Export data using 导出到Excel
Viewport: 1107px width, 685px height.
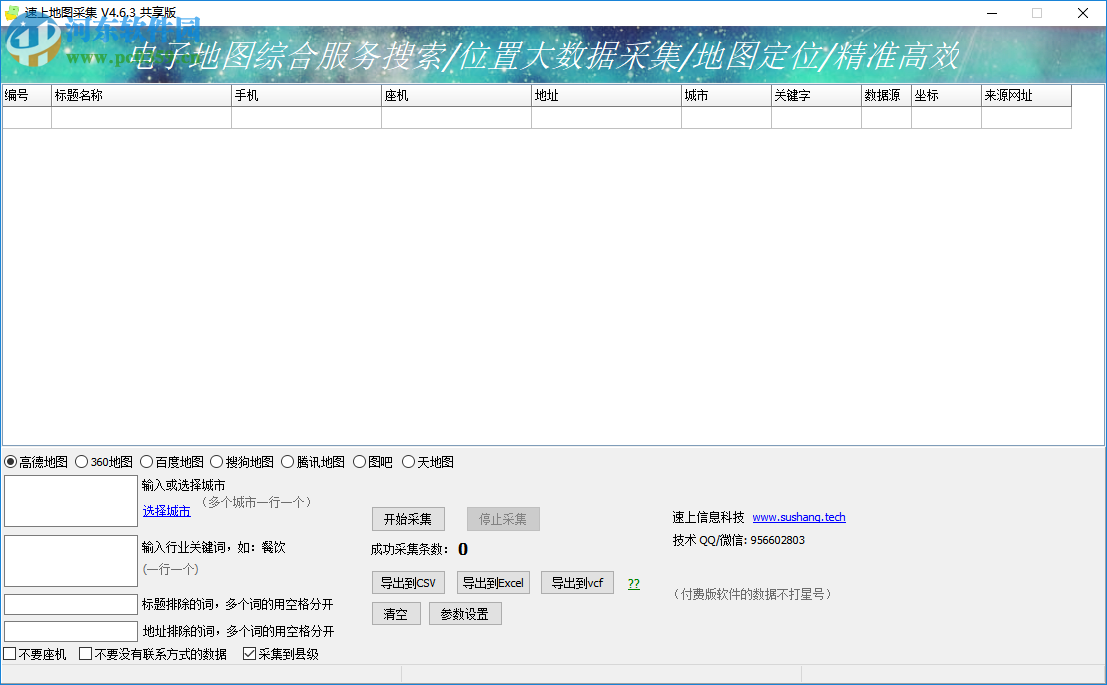[493, 582]
